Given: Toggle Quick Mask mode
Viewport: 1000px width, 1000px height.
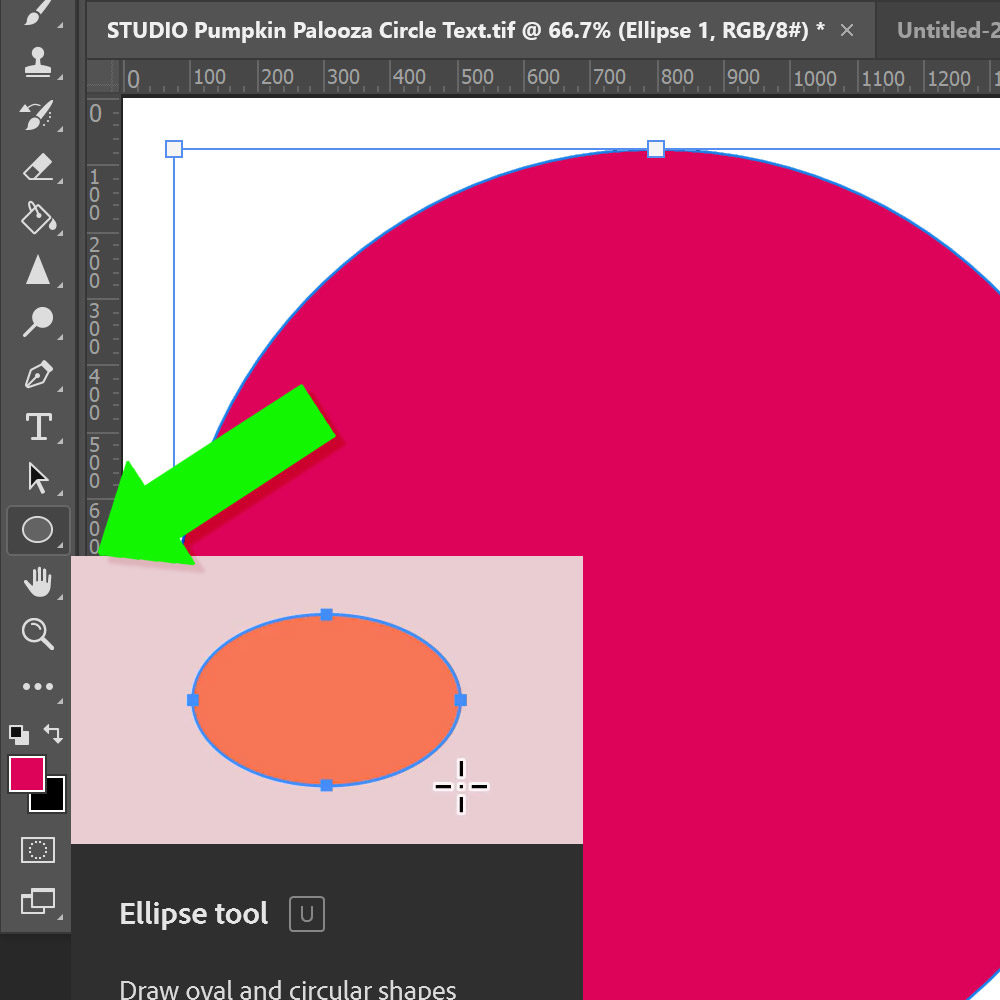Looking at the screenshot, I should point(38,849).
